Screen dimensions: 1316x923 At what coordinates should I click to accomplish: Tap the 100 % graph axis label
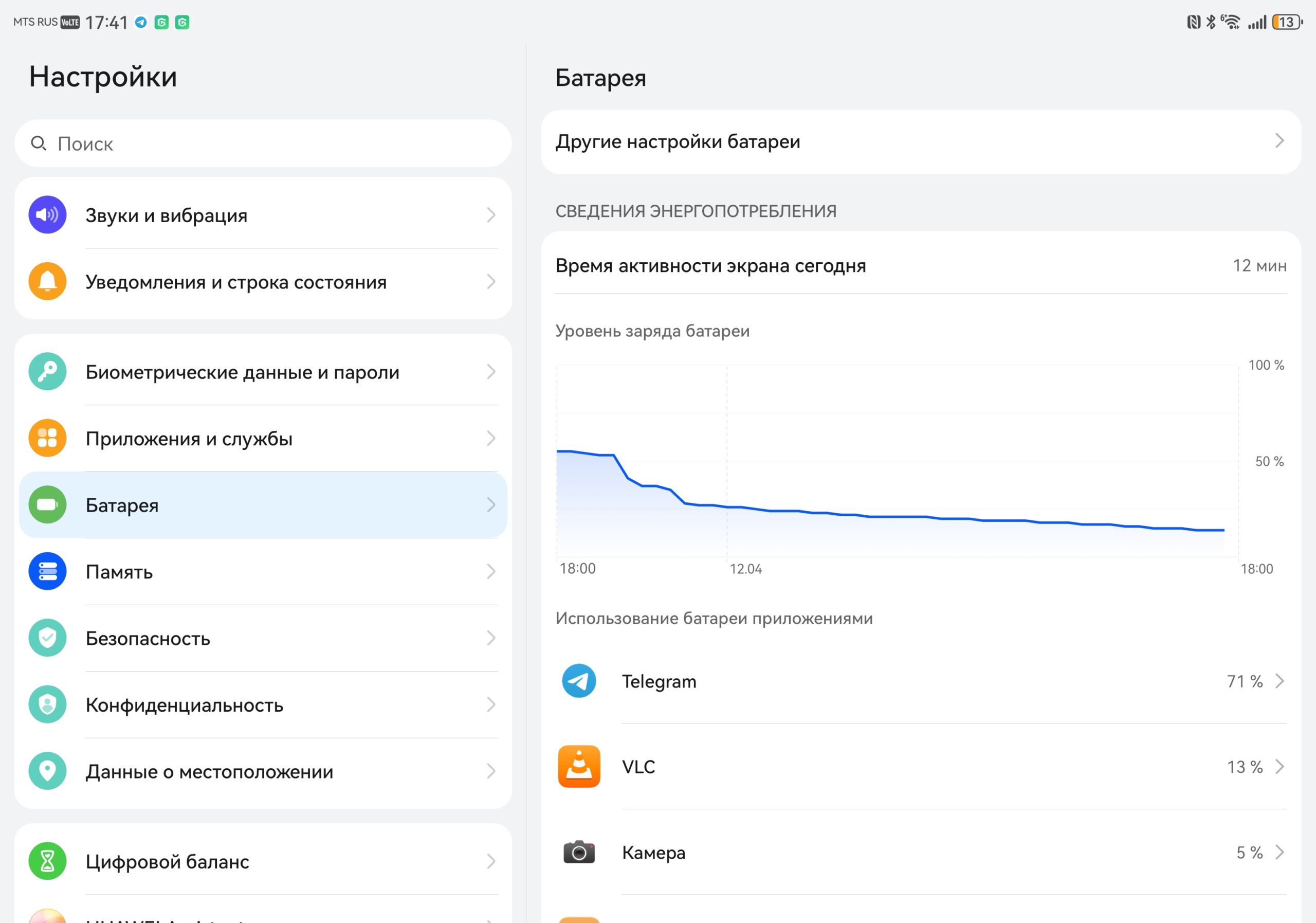click(1266, 365)
